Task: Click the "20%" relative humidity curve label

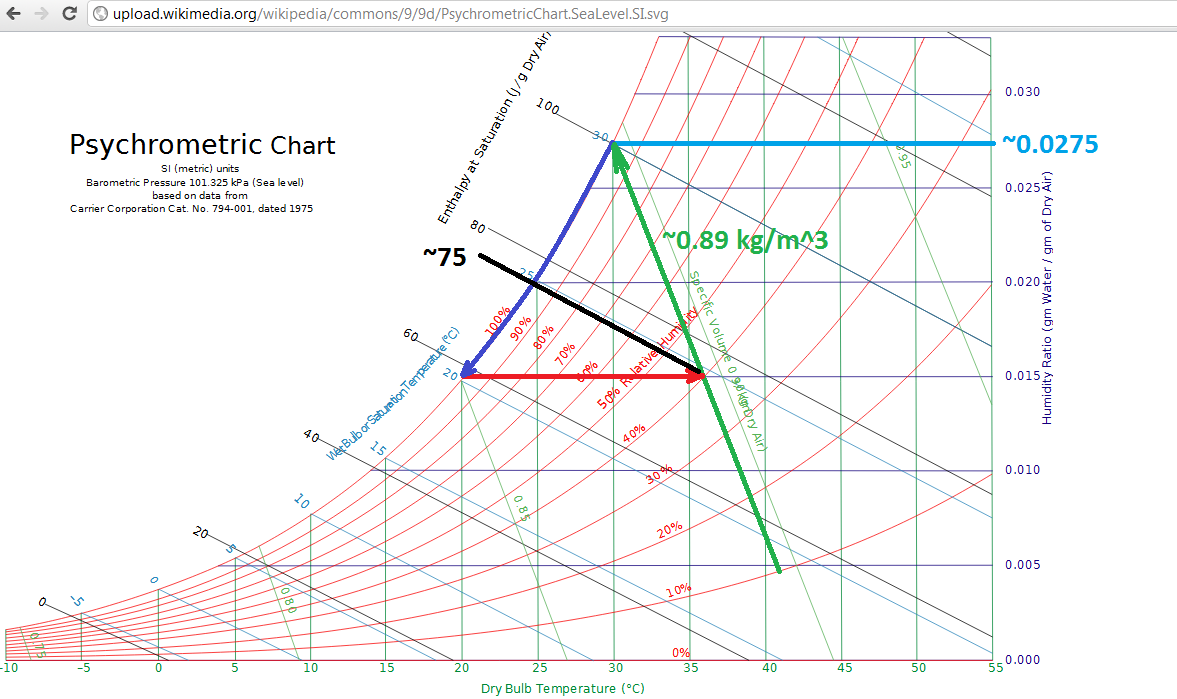Action: coord(670,530)
